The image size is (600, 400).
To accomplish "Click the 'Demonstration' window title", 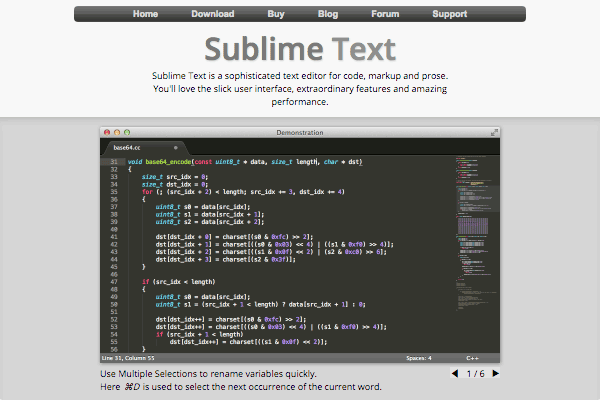I will [x=300, y=132].
